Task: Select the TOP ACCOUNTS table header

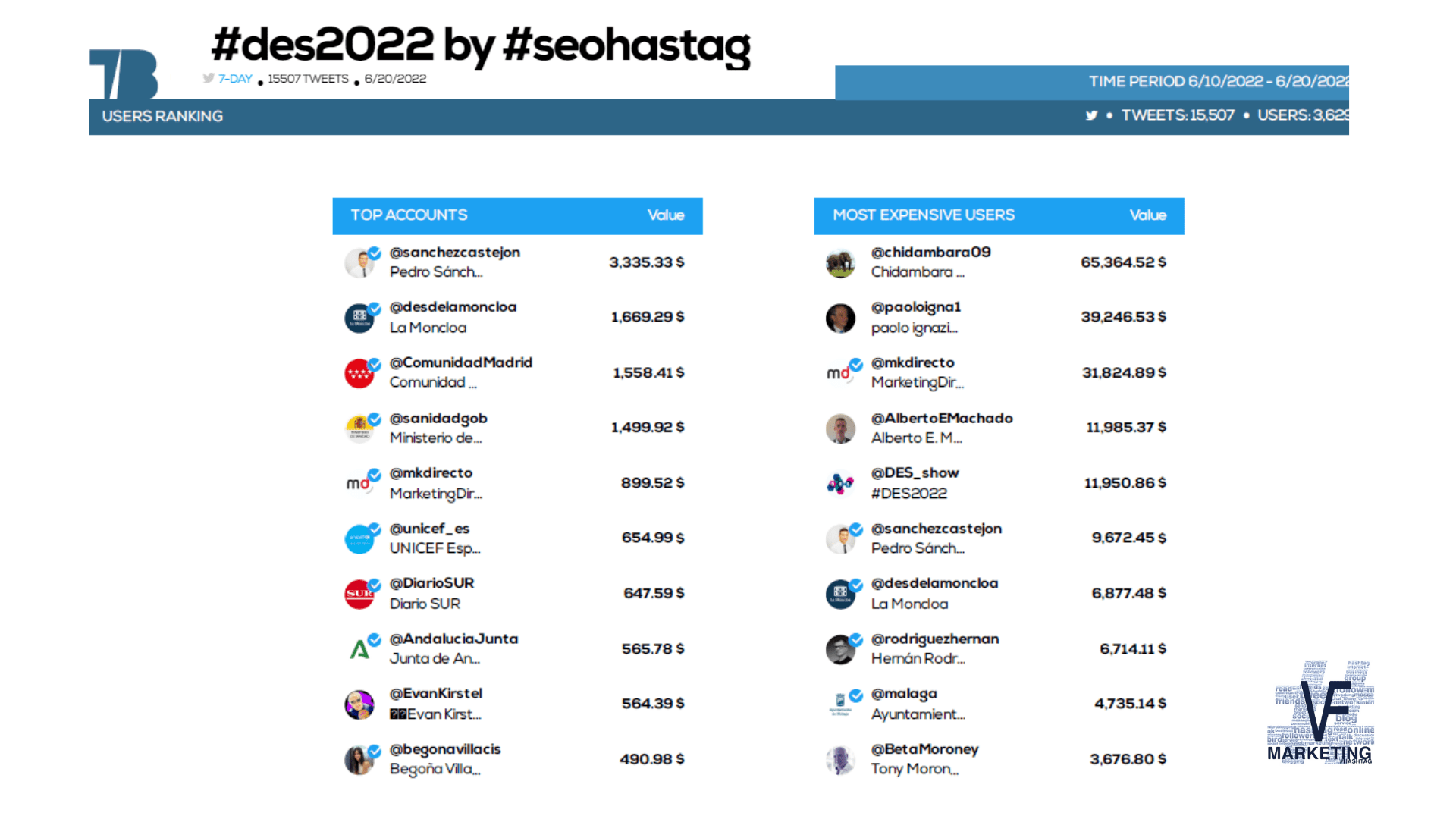Action: 518,215
